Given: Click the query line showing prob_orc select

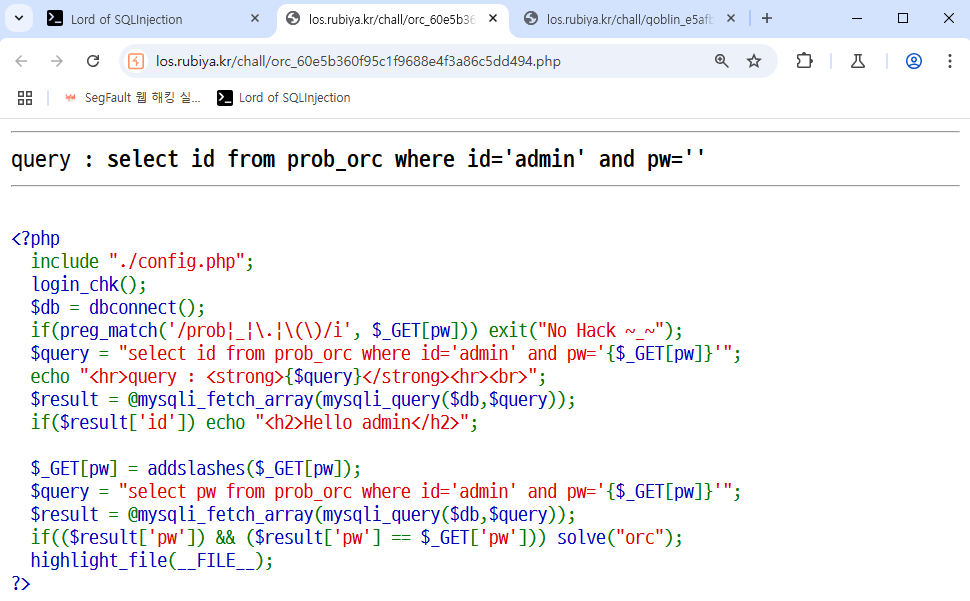Looking at the screenshot, I should pos(358,160).
